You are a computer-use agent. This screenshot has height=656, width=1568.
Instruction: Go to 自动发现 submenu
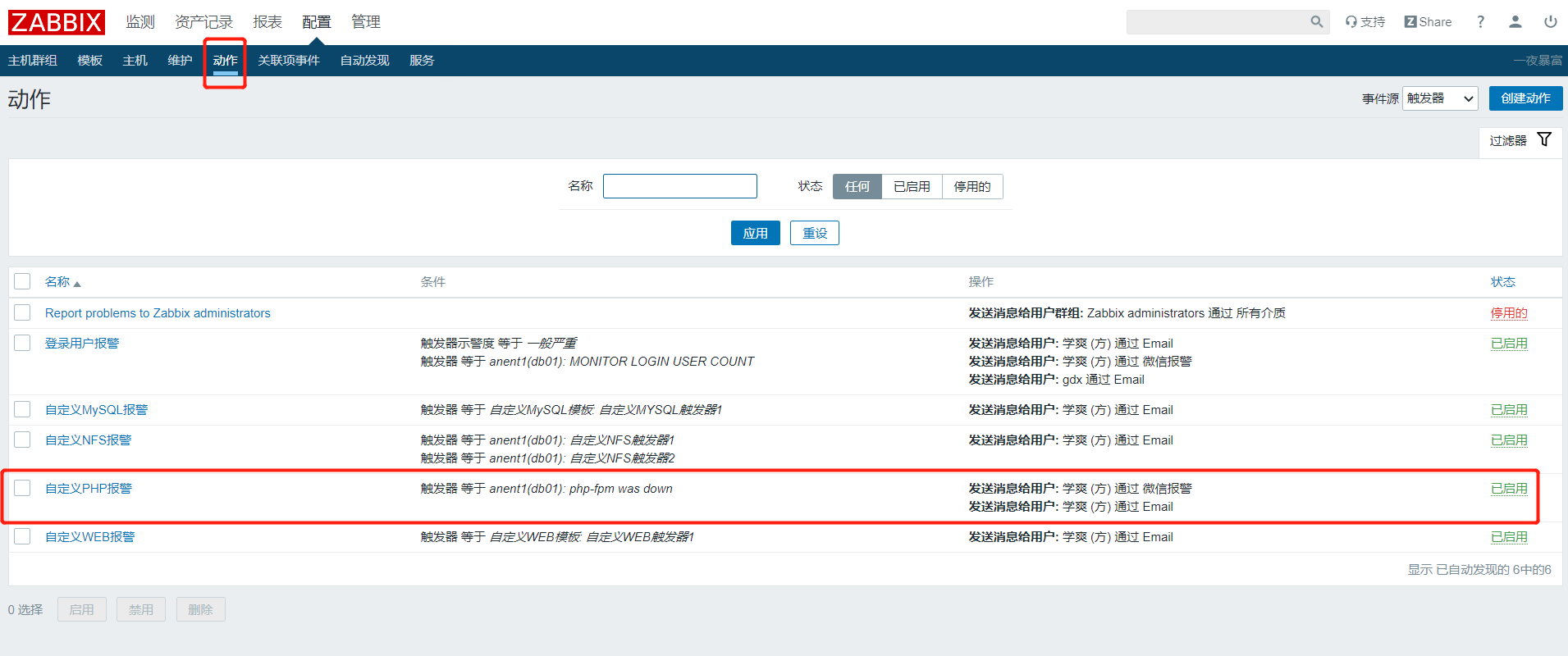coord(364,61)
